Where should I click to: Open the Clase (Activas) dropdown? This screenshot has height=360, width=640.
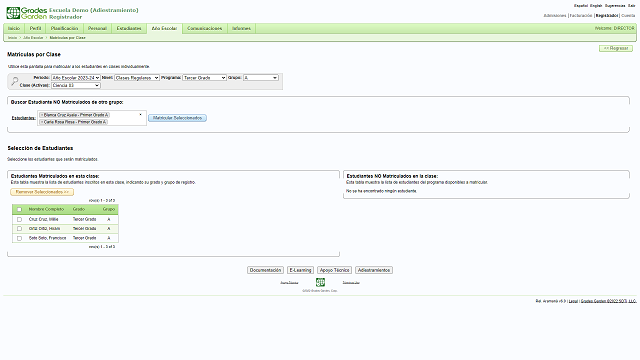(x=76, y=85)
